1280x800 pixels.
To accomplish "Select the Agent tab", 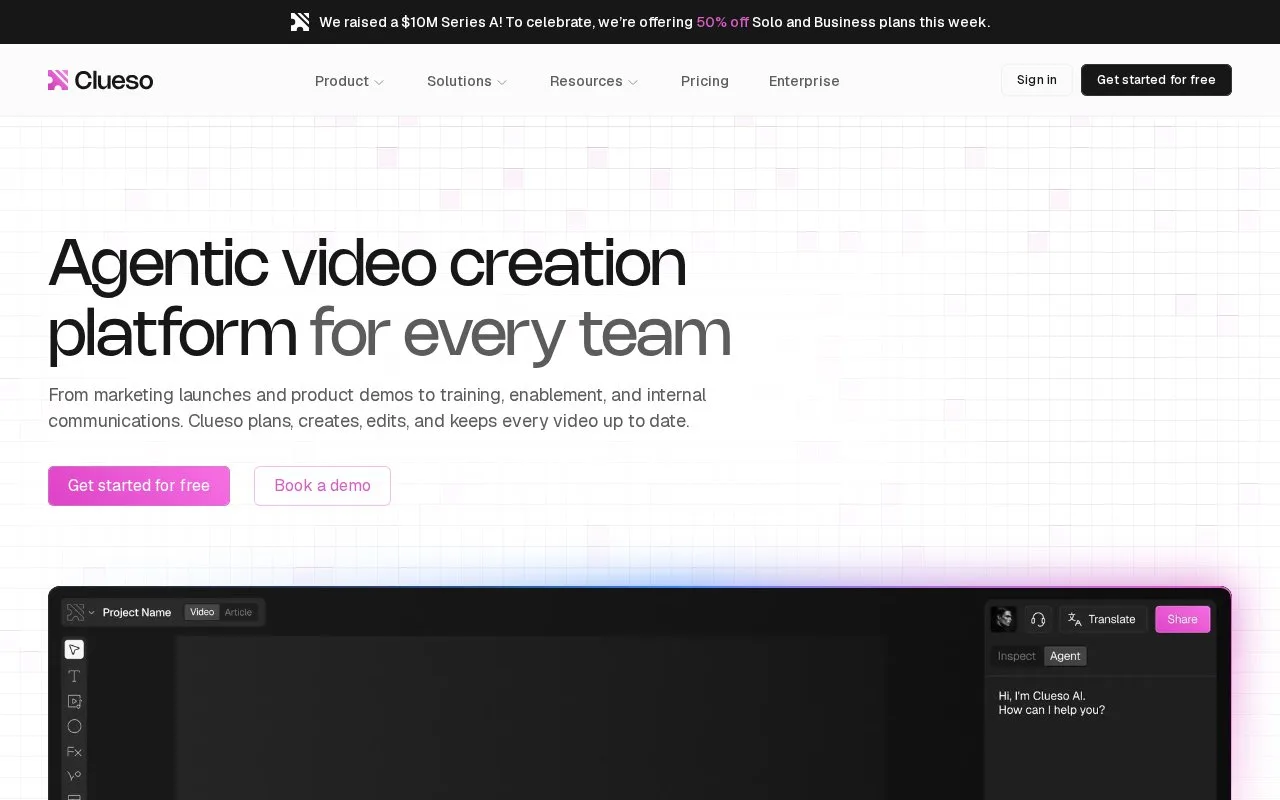I will 1065,656.
